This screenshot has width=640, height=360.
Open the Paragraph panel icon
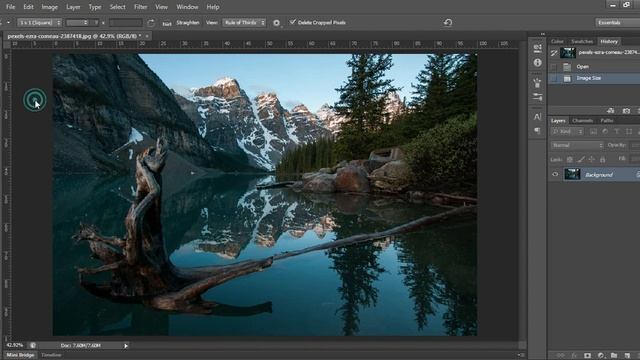537,131
